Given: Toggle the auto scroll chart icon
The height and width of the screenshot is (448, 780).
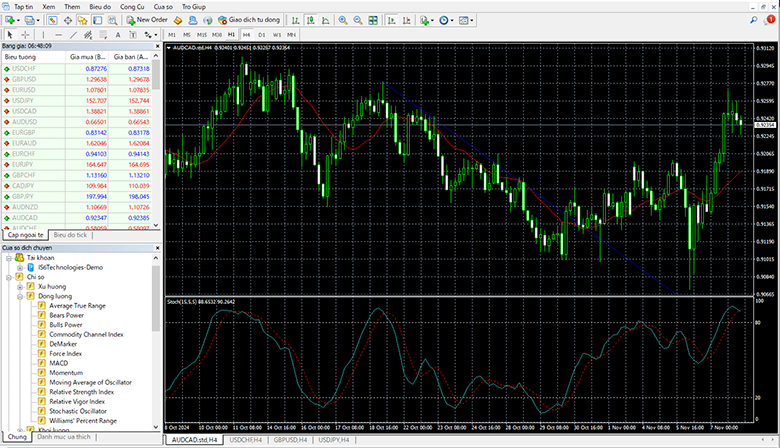Looking at the screenshot, I should point(391,20).
